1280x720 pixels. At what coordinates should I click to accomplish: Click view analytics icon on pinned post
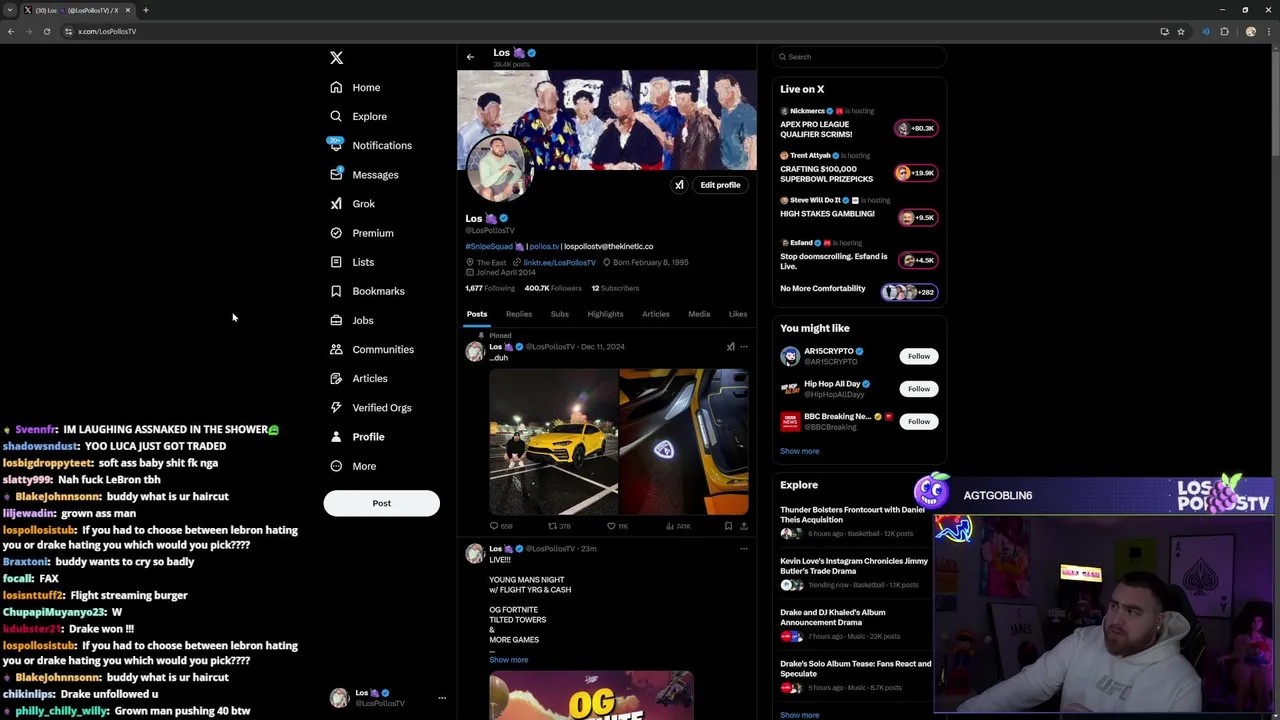coord(669,526)
